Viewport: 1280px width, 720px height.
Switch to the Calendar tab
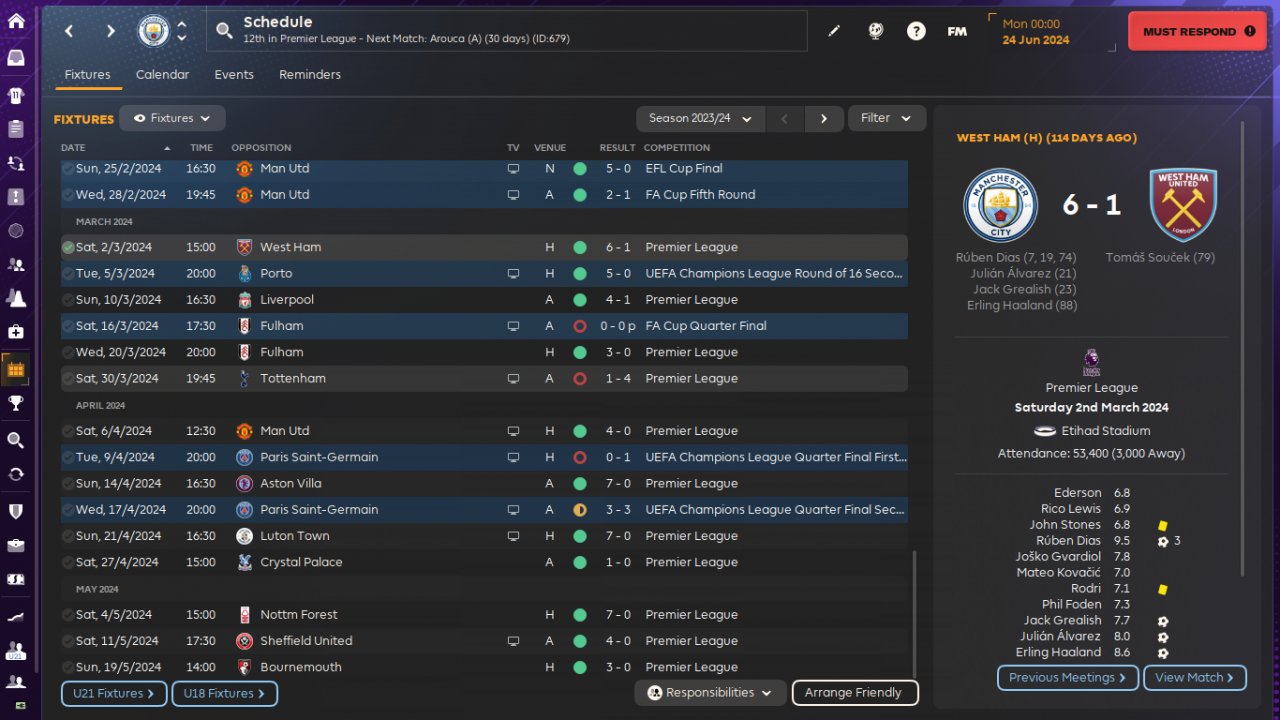coord(162,75)
